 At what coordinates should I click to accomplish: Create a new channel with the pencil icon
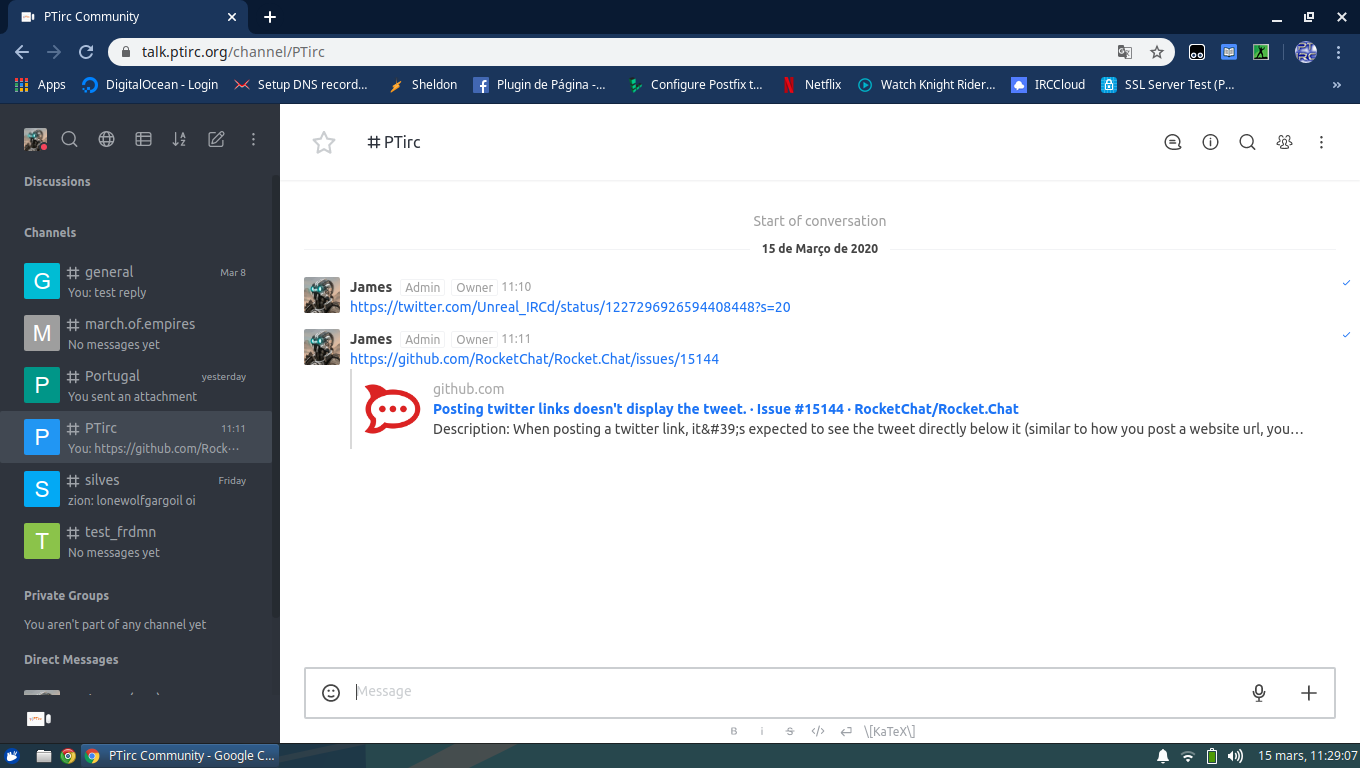[x=216, y=139]
